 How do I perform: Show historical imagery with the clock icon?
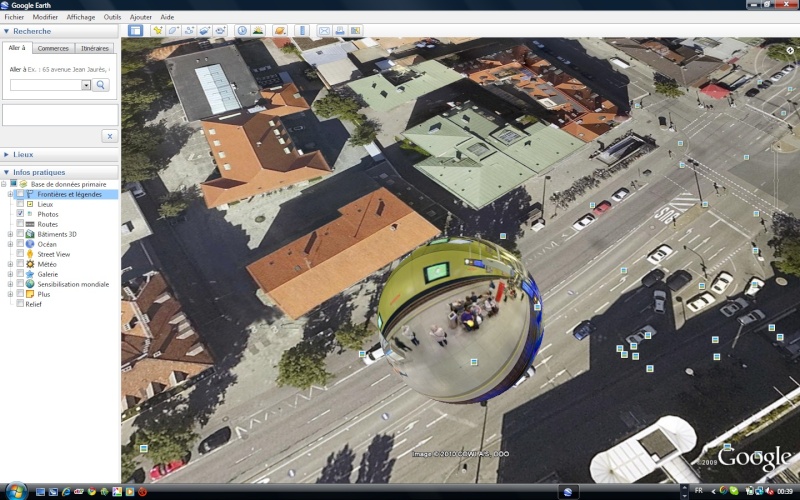click(242, 31)
